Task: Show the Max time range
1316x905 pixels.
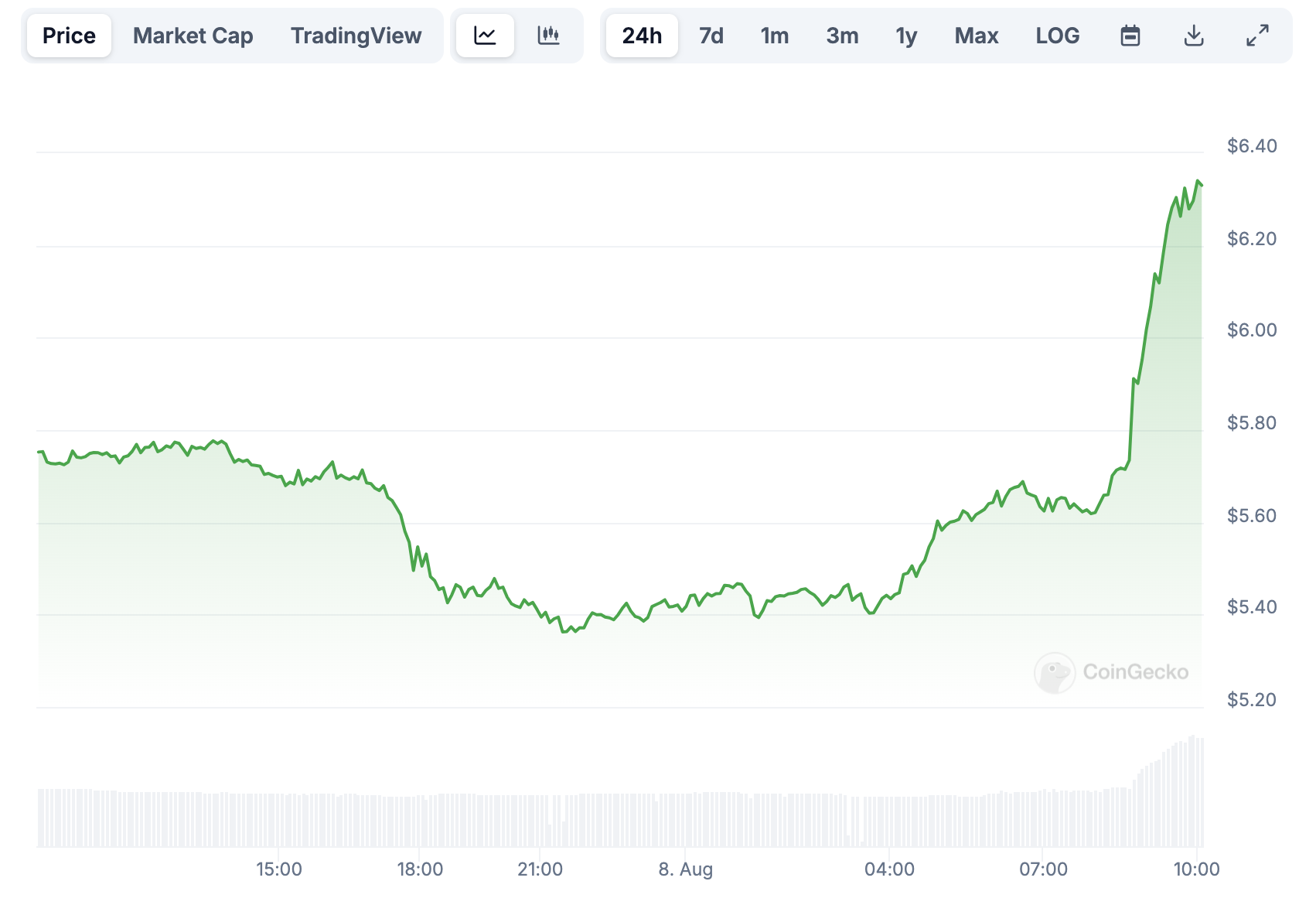Action: 976,36
